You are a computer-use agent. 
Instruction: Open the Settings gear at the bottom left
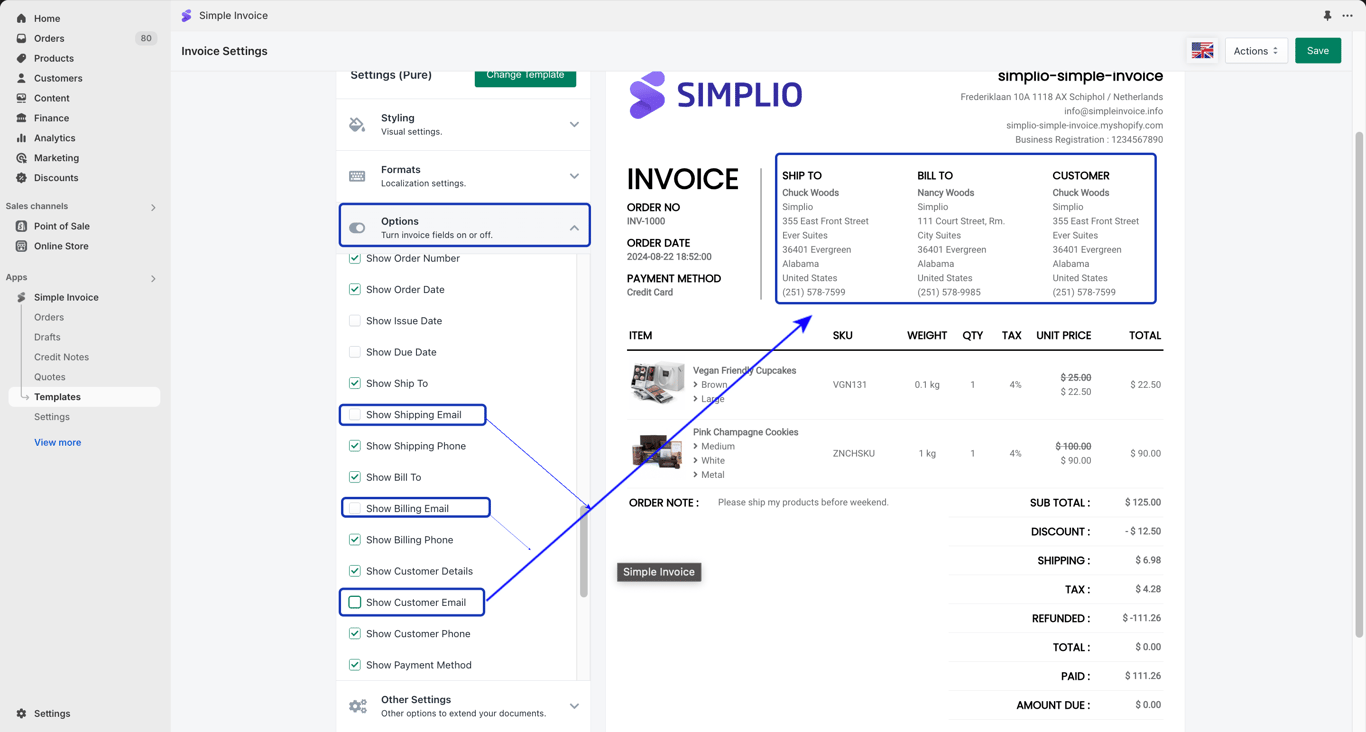click(21, 714)
